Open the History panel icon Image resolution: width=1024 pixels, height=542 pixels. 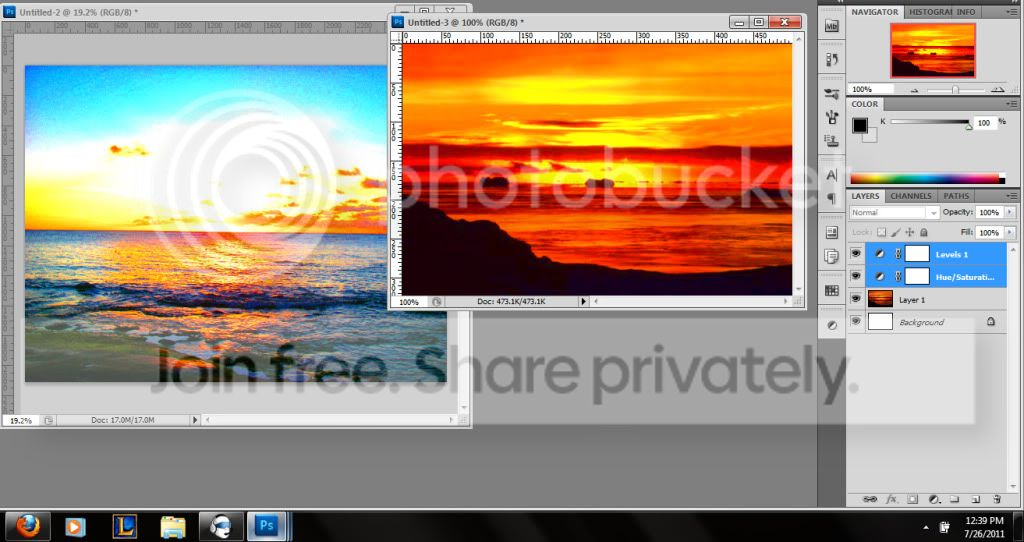(x=831, y=59)
